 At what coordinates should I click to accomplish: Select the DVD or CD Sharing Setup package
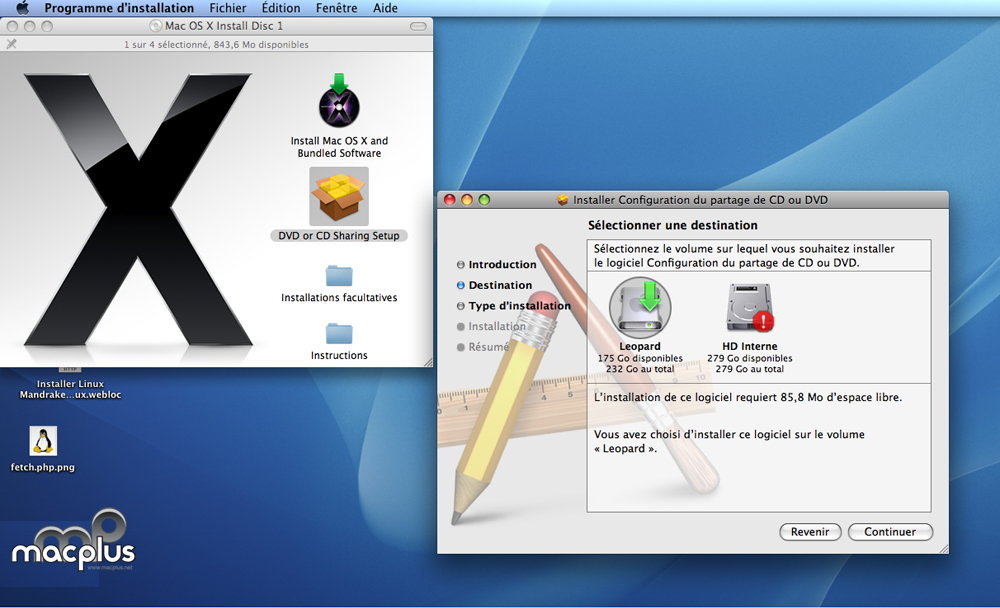[x=339, y=196]
